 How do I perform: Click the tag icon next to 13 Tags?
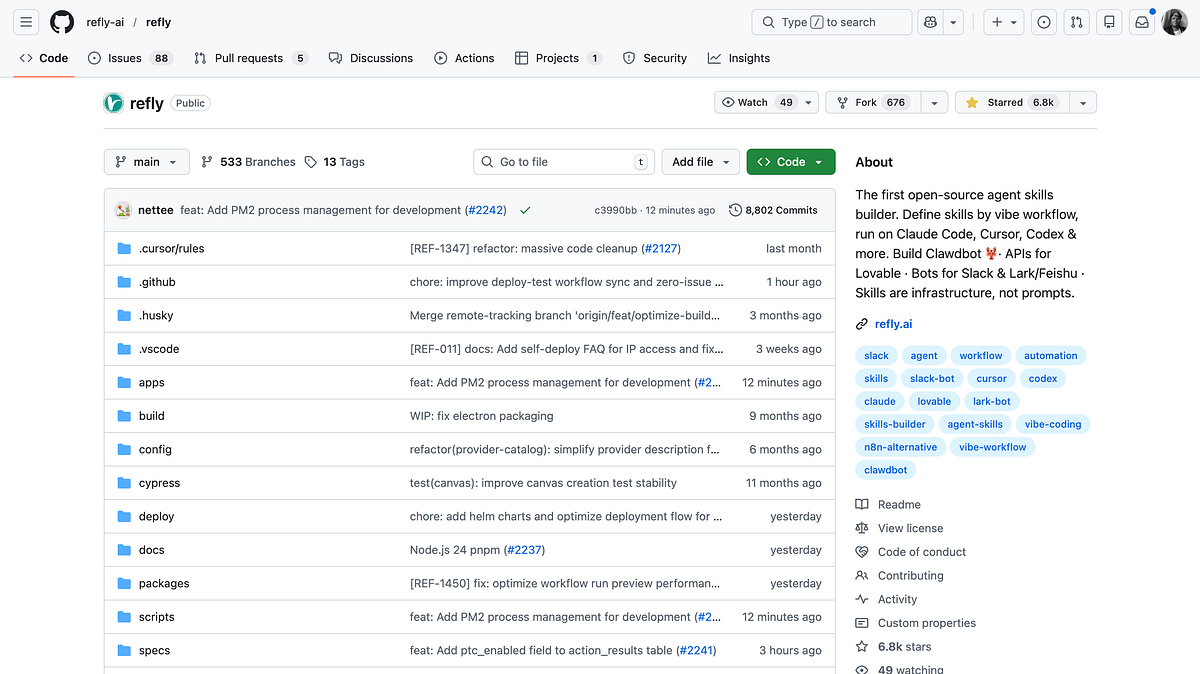tap(311, 162)
